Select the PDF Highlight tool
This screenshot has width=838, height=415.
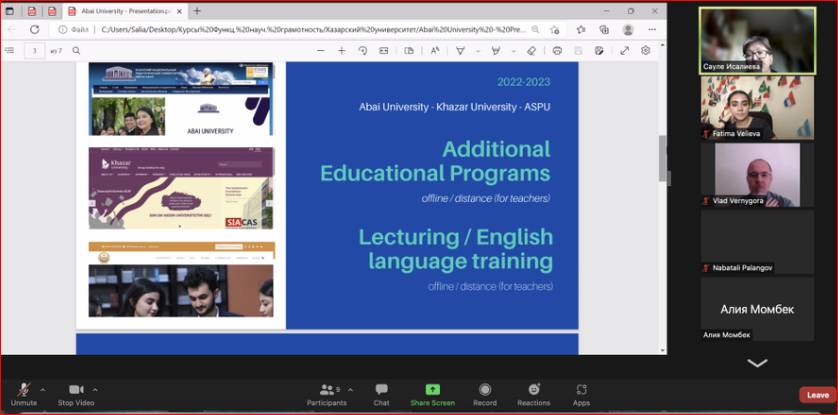(x=496, y=51)
